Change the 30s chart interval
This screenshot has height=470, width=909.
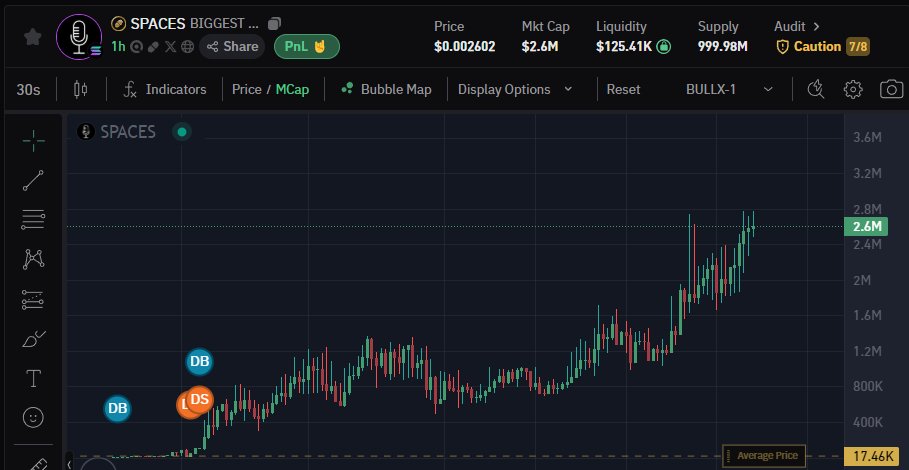pyautogui.click(x=28, y=89)
